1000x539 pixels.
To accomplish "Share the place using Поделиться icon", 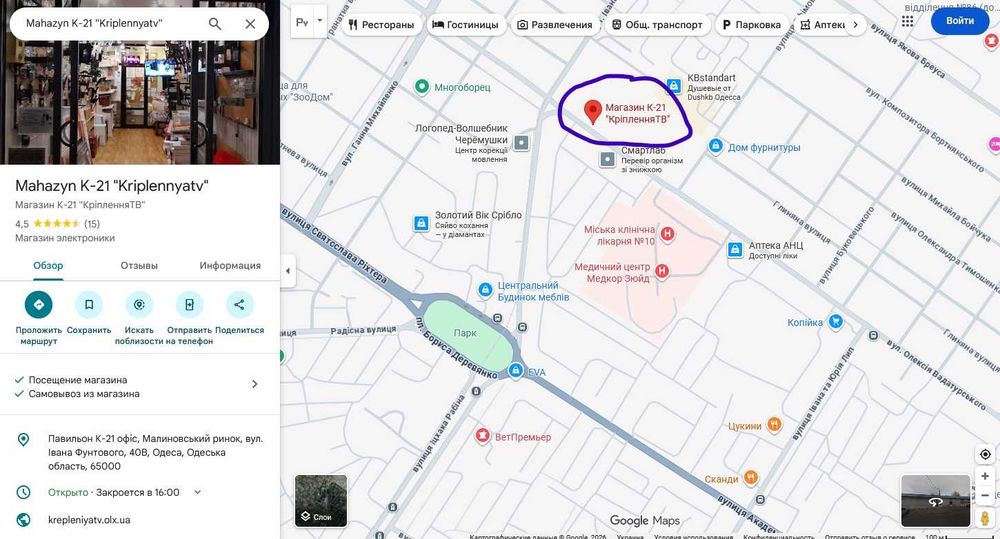I will (239, 305).
